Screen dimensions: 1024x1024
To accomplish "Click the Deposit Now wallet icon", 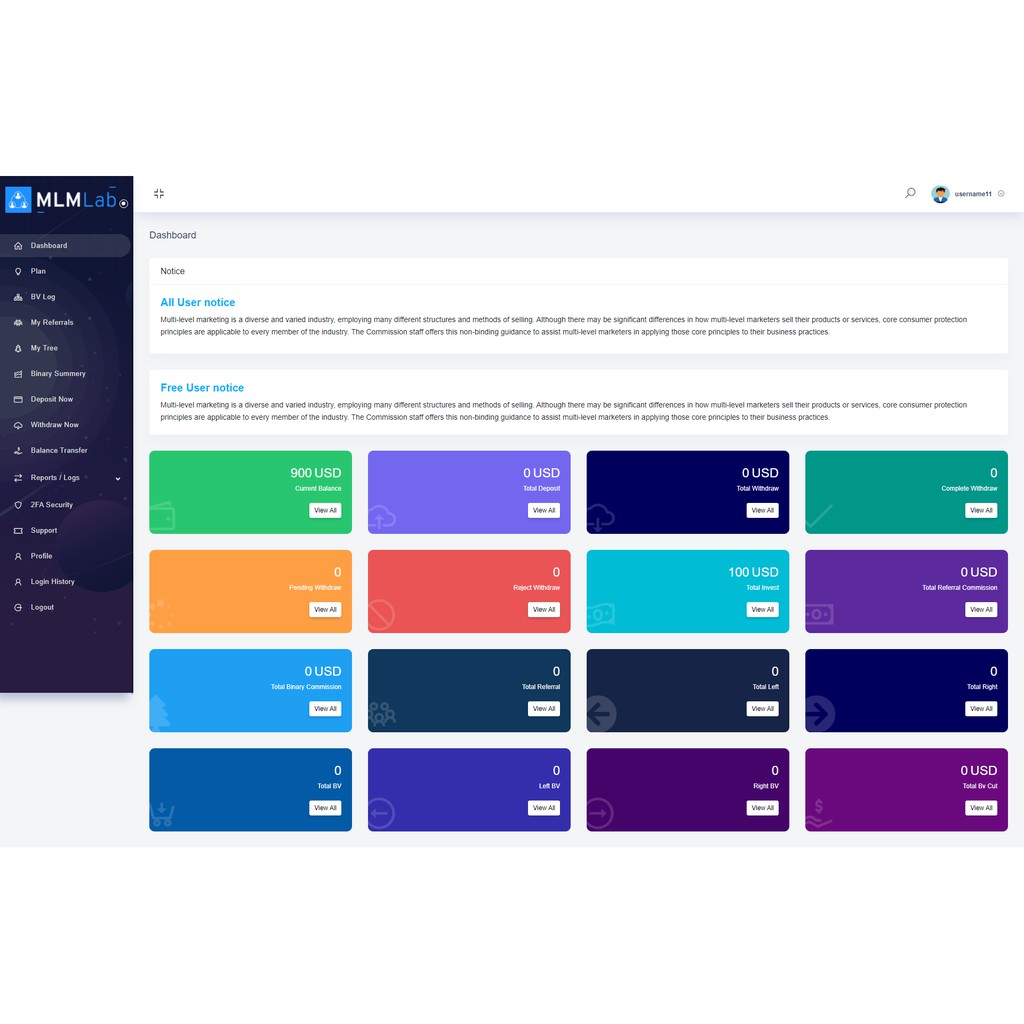I will pyautogui.click(x=18, y=399).
